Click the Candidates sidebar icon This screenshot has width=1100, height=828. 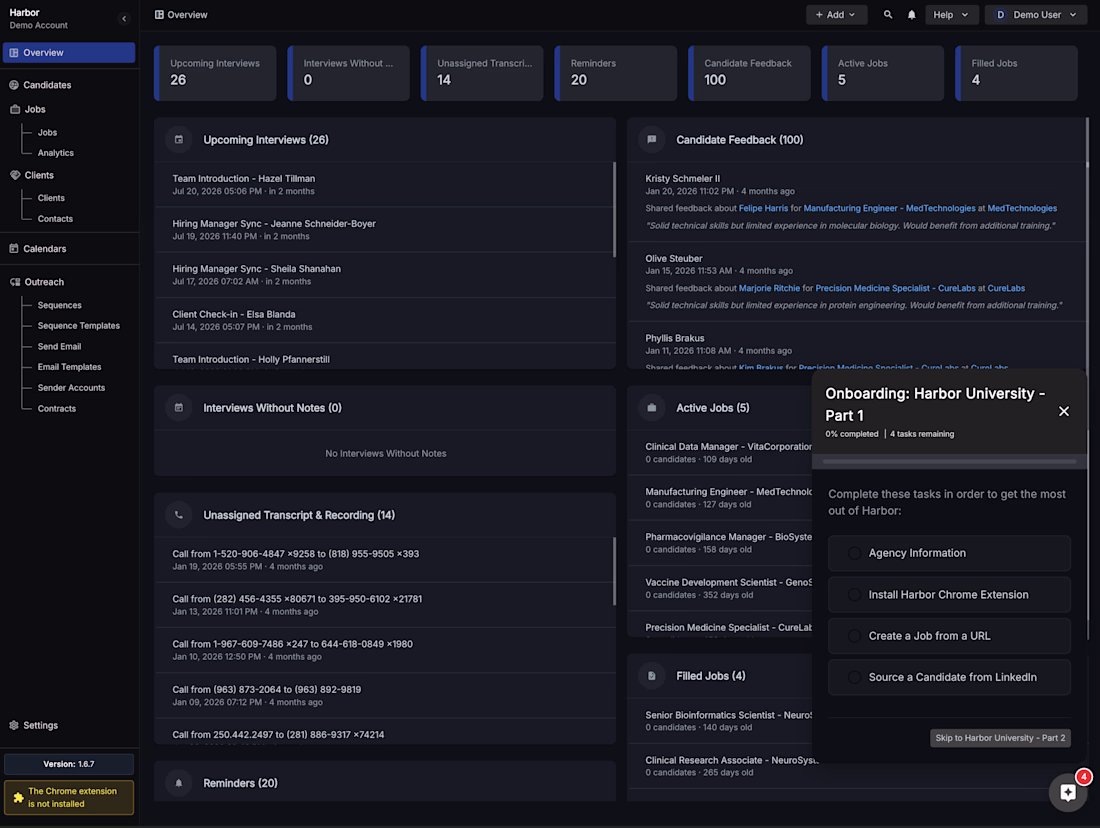14,85
